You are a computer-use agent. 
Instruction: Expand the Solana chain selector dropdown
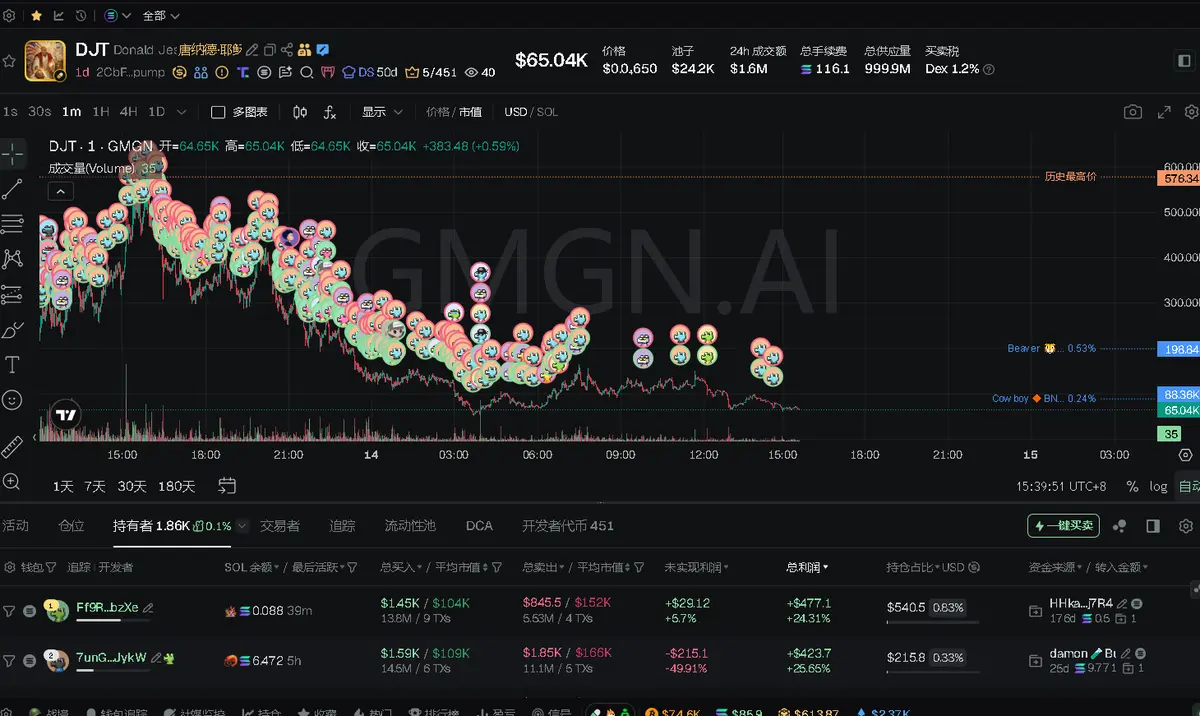pyautogui.click(x=116, y=16)
